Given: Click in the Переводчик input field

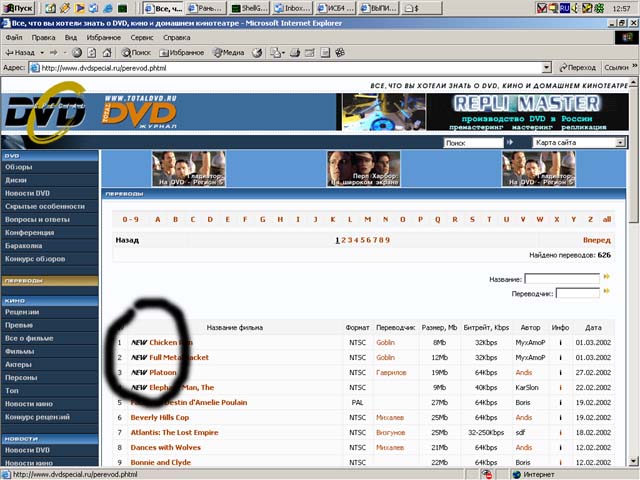Looking at the screenshot, I should pos(578,293).
